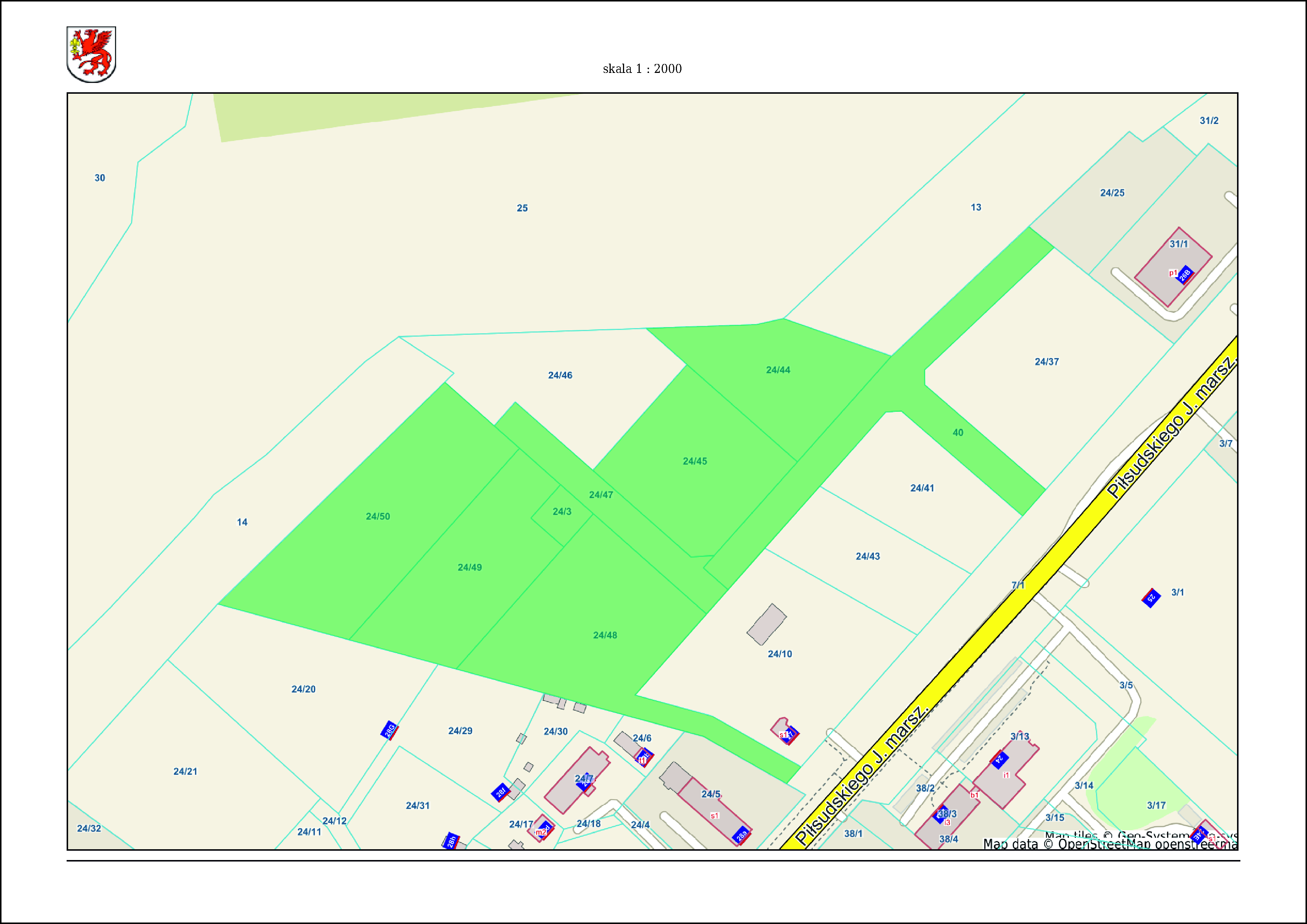Click blue 24 marker on building i1
The height and width of the screenshot is (924, 1307).
[1000, 760]
